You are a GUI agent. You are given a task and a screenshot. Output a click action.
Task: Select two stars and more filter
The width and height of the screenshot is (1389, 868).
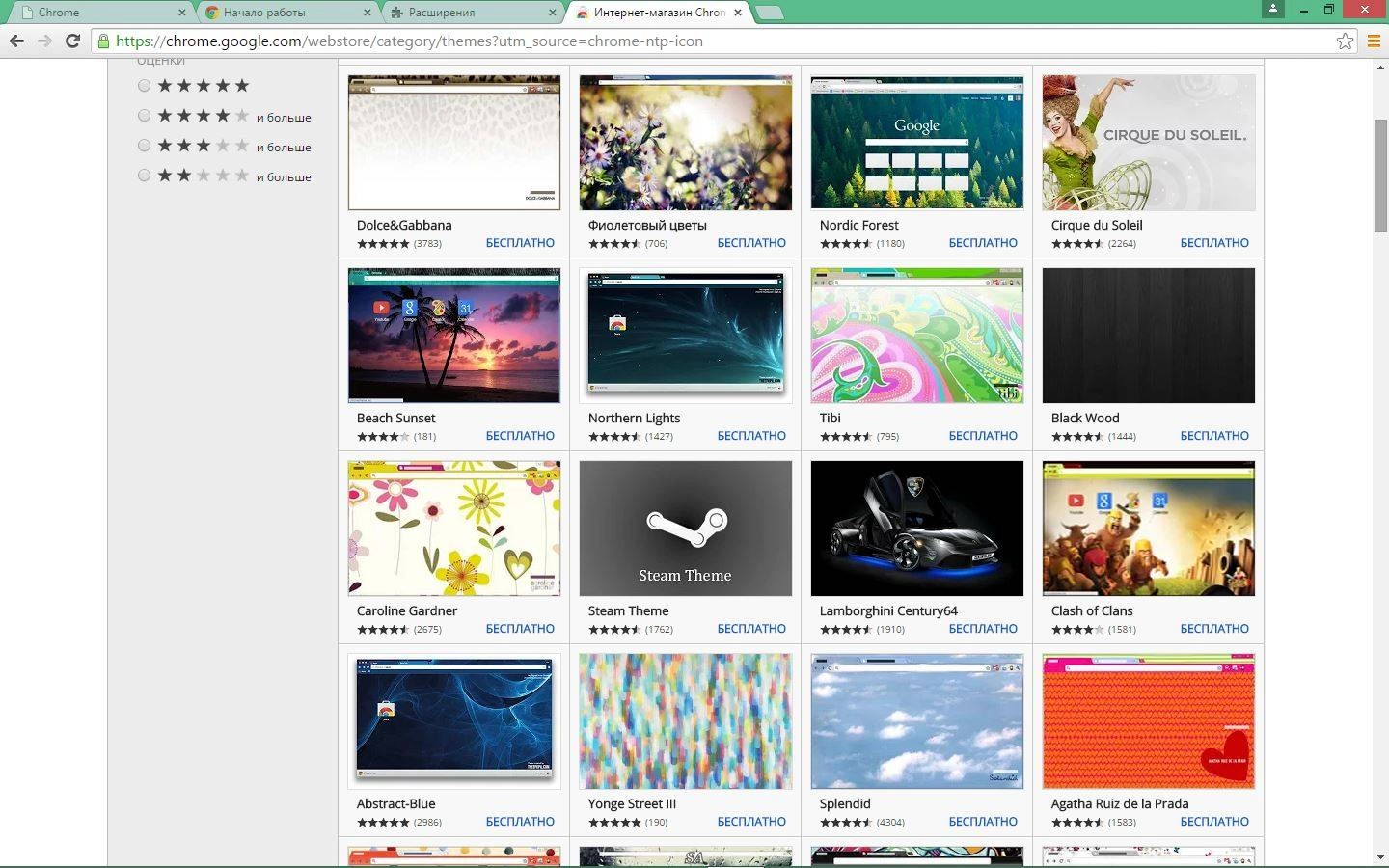[x=144, y=176]
